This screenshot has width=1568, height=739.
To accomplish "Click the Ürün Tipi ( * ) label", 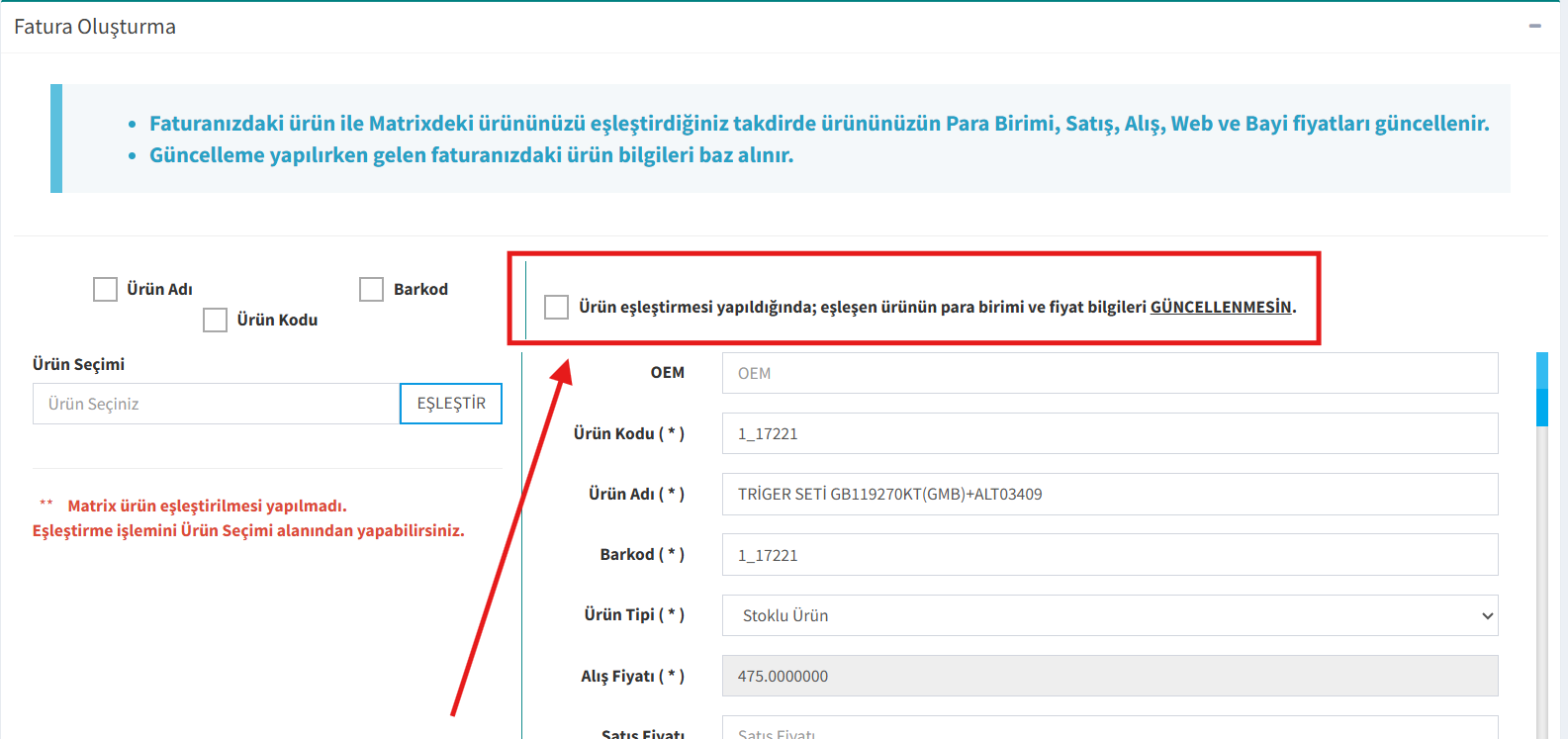I will [x=633, y=614].
